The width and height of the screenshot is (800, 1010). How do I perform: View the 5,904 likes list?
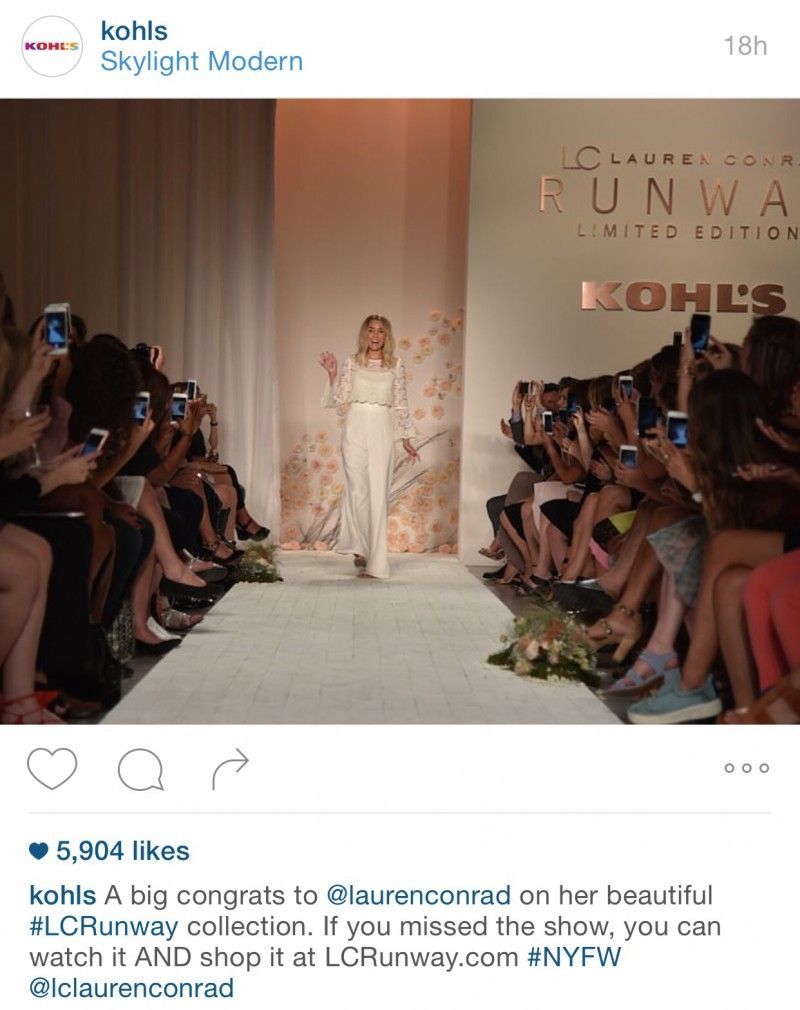(122, 851)
